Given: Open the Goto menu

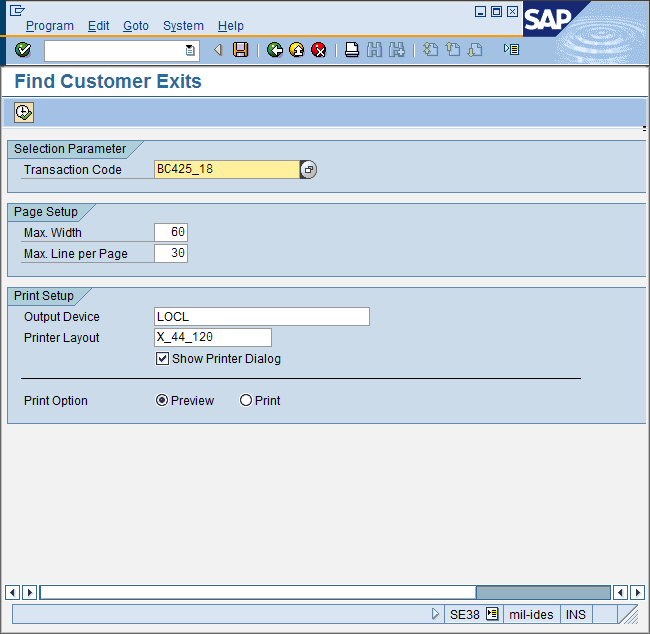Looking at the screenshot, I should tap(136, 26).
